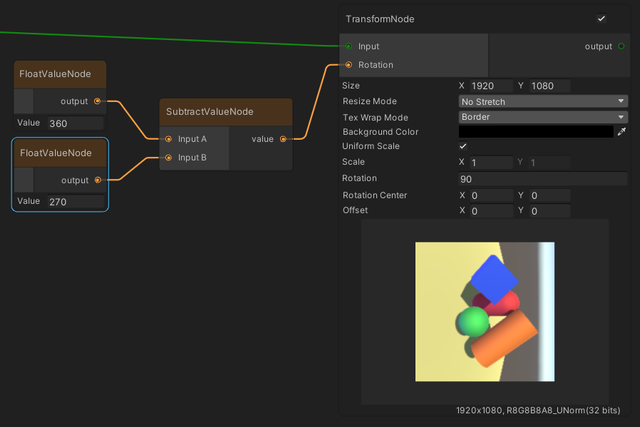Open the Resize Mode dropdown
640x427 pixels.
pos(542,102)
